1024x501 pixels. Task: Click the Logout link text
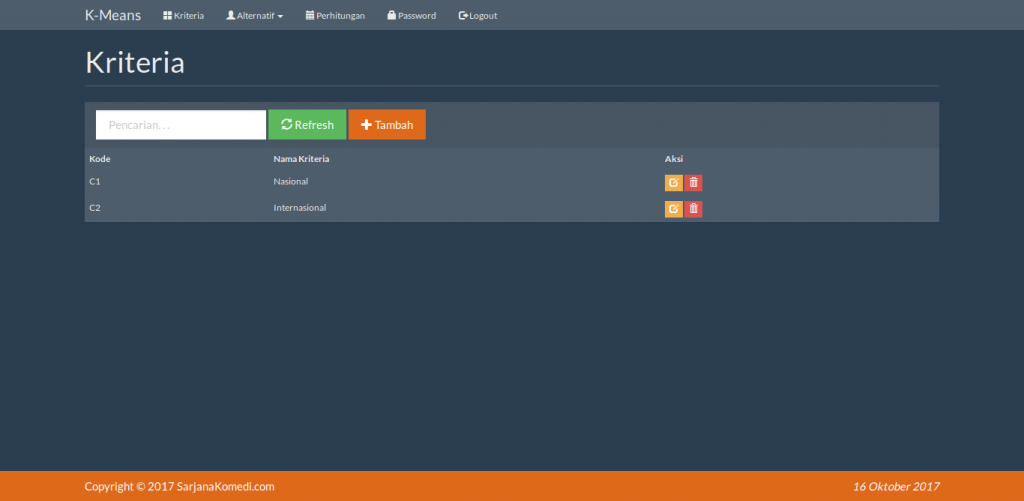483,16
